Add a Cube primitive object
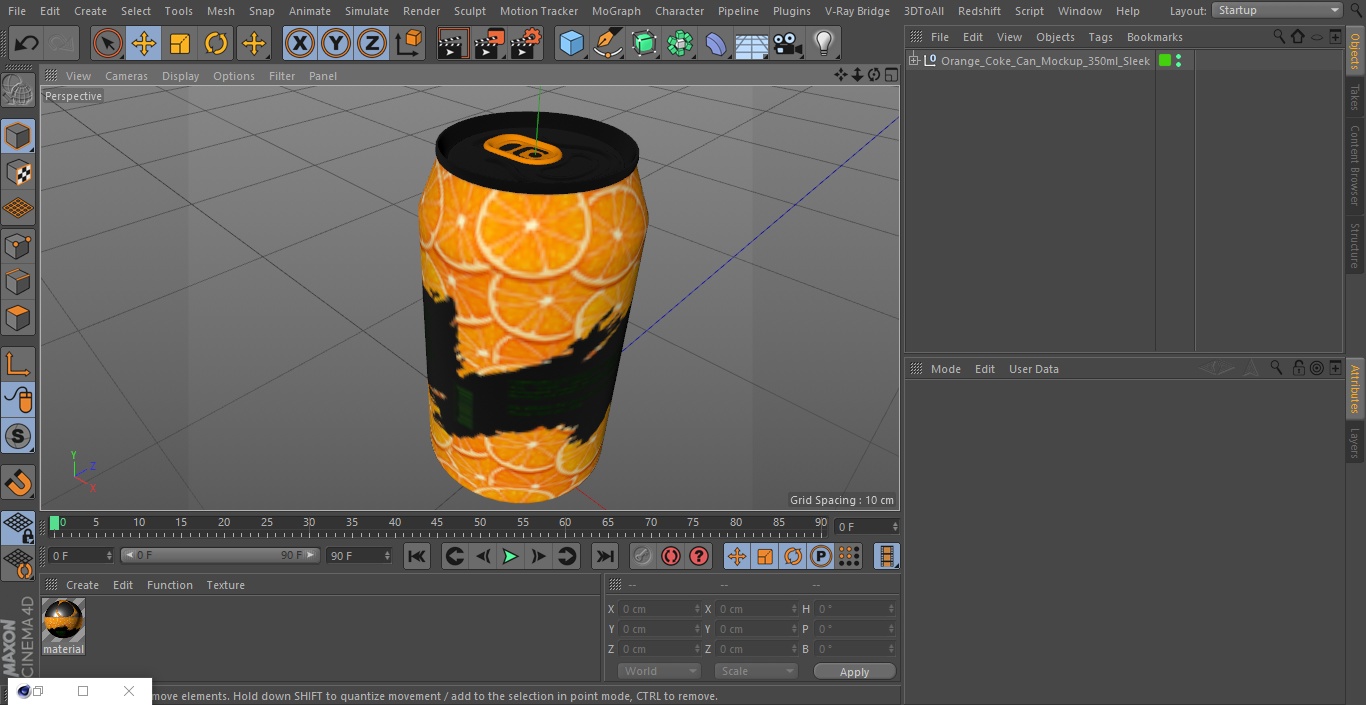 571,43
